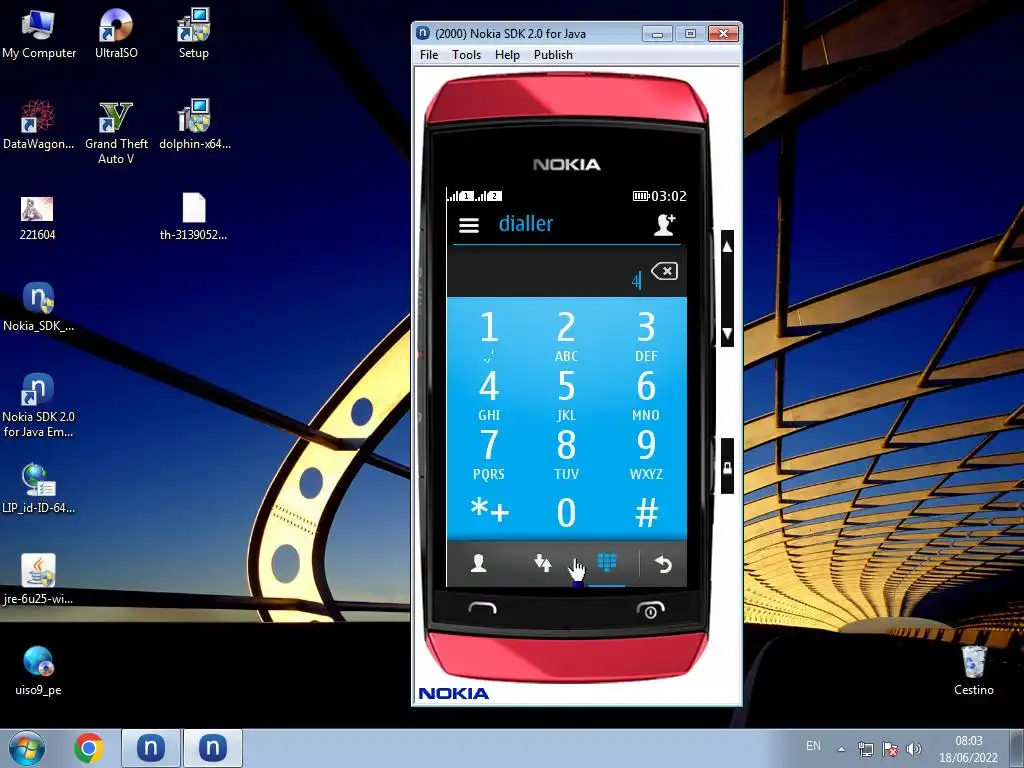Select th-3139052 file icon
Viewport: 1024px width, 768px height.
193,217
